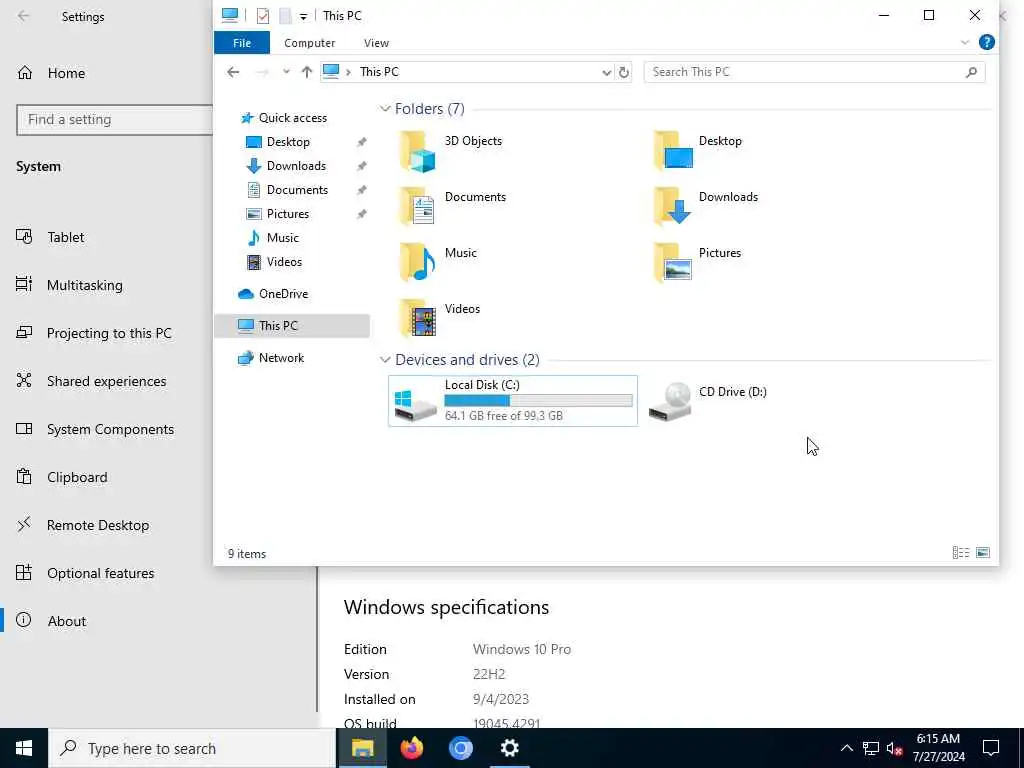1024x768 pixels.
Task: Collapse the Folders (7) group
Action: [385, 109]
